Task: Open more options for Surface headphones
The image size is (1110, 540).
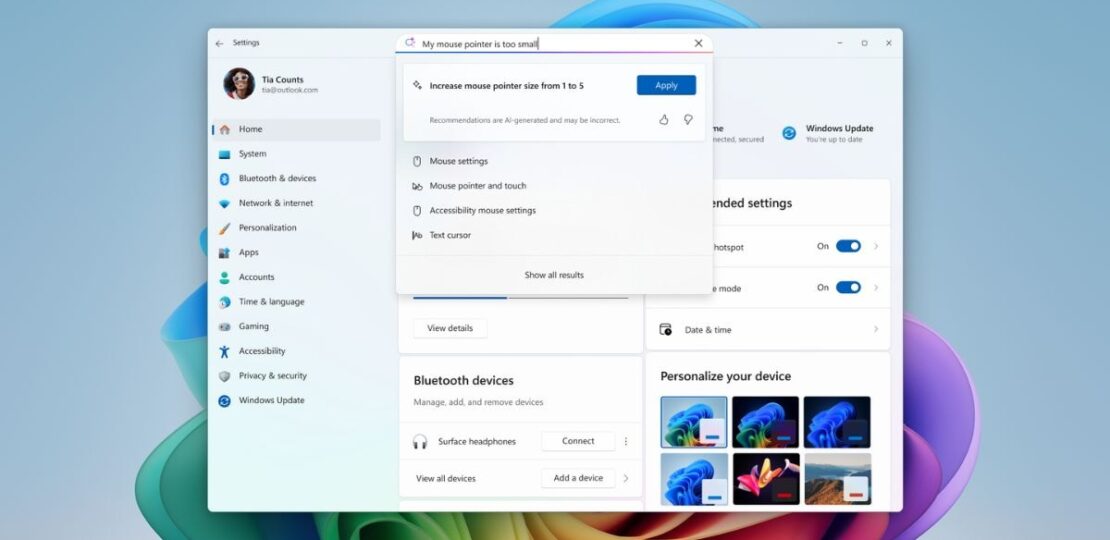Action: point(626,441)
